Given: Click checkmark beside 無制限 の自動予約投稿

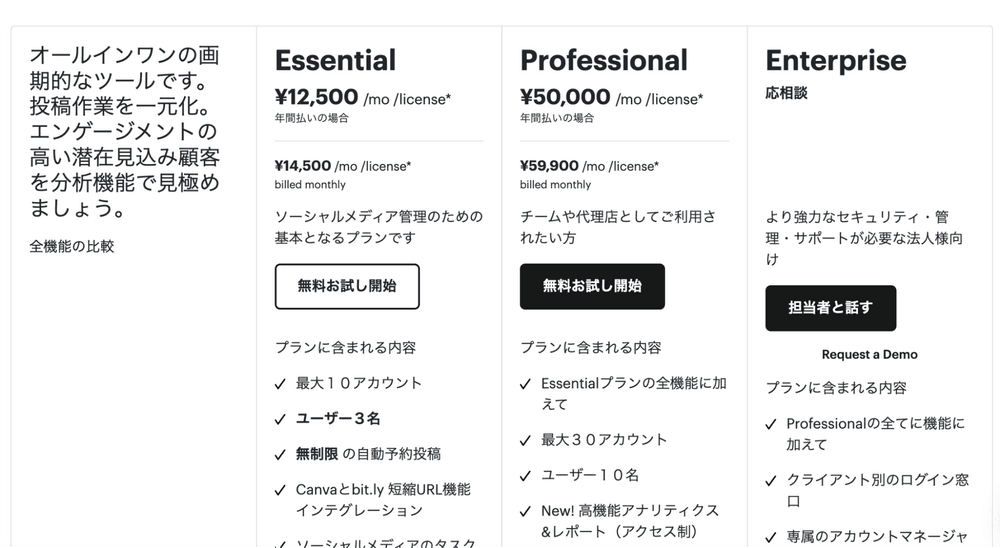Looking at the screenshot, I should click(x=281, y=454).
